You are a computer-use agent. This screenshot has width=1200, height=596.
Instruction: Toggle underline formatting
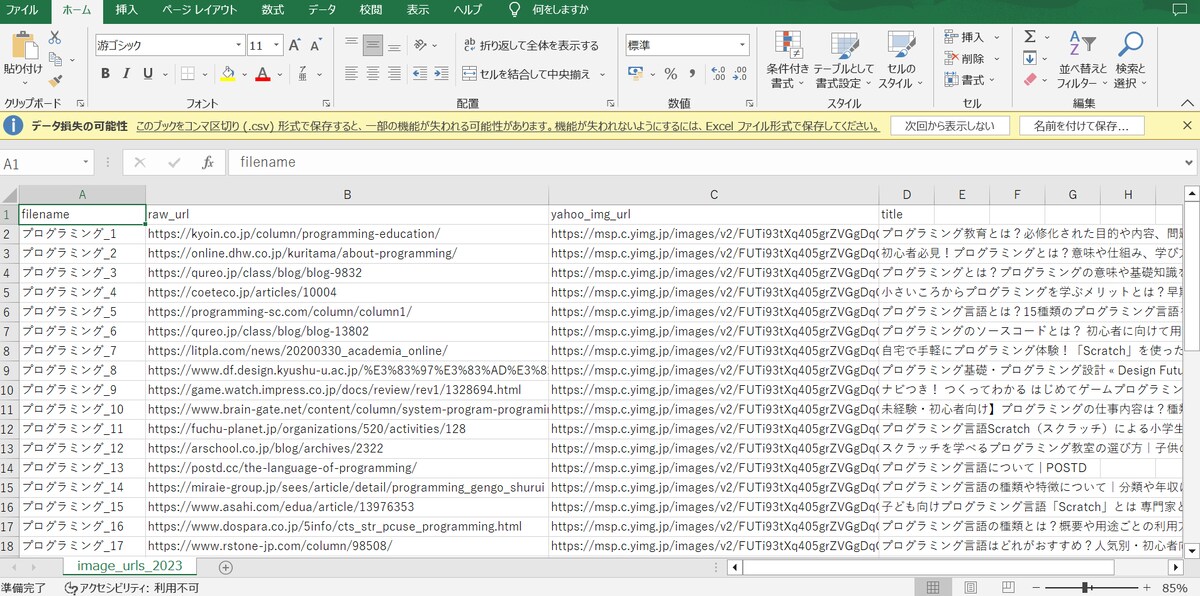pos(148,74)
